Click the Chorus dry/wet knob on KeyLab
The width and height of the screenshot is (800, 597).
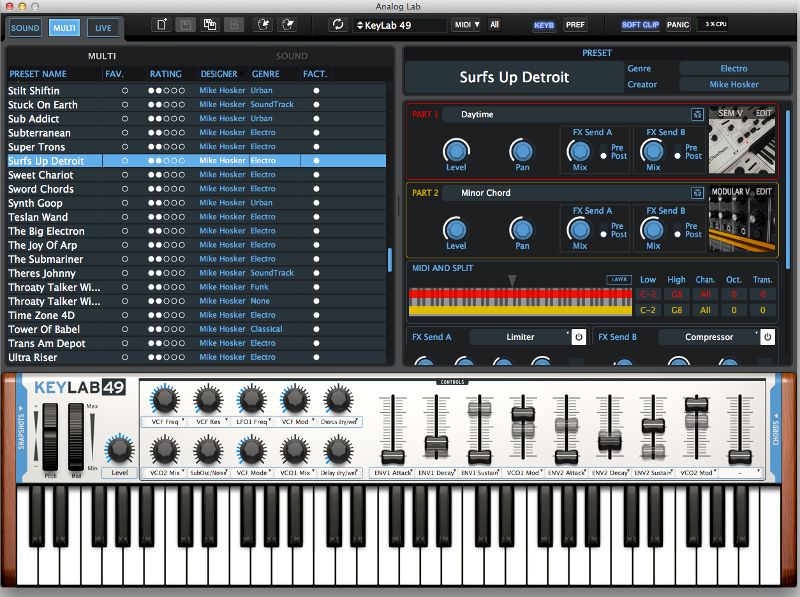338,400
